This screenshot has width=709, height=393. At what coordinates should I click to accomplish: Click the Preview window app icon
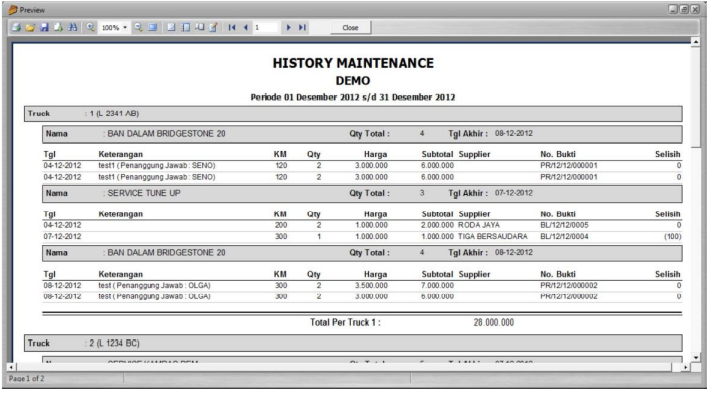click(13, 9)
